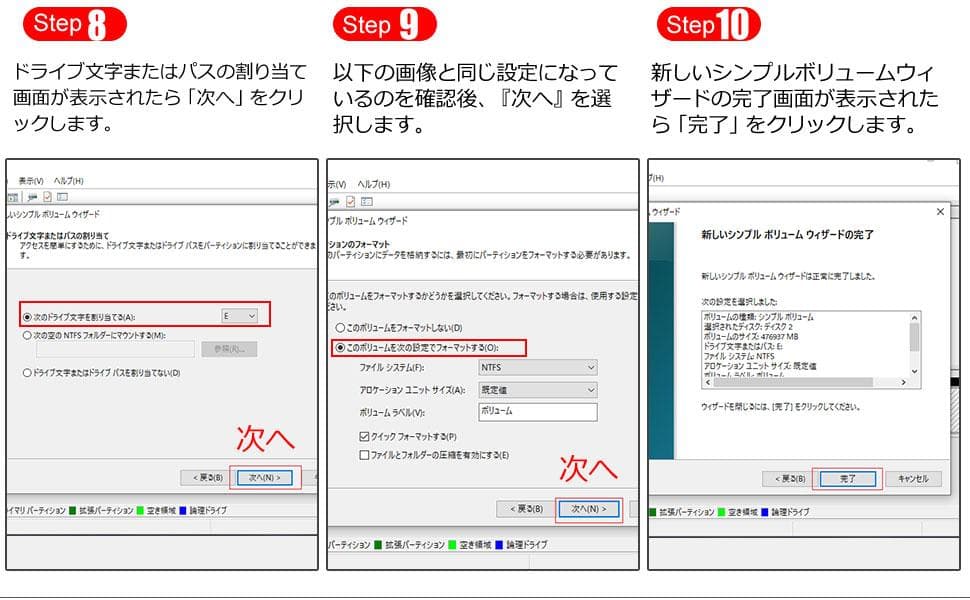970x600 pixels.
Task: Click inside the ボリューム ラベル input field
Action: 537,413
